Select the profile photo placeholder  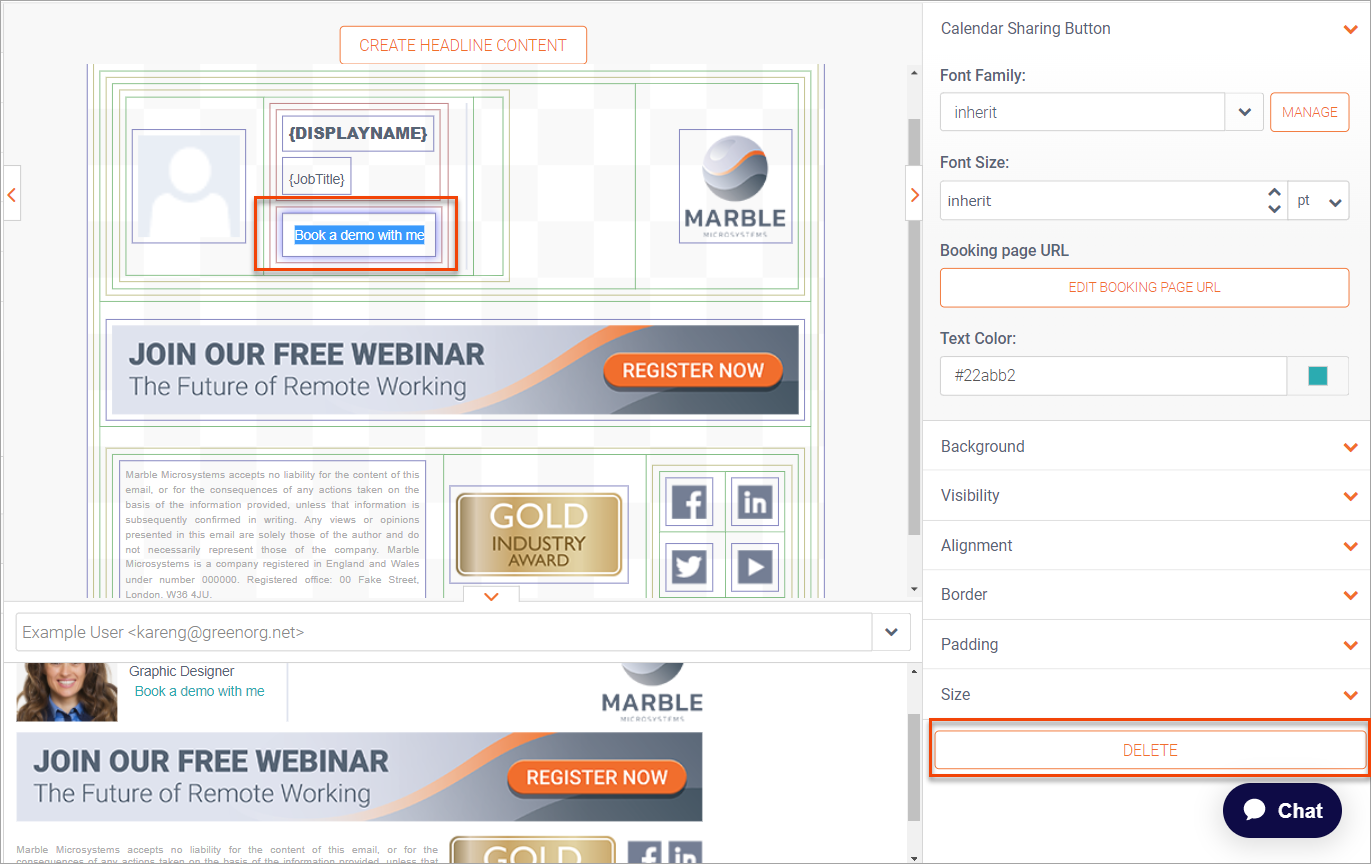pyautogui.click(x=189, y=186)
